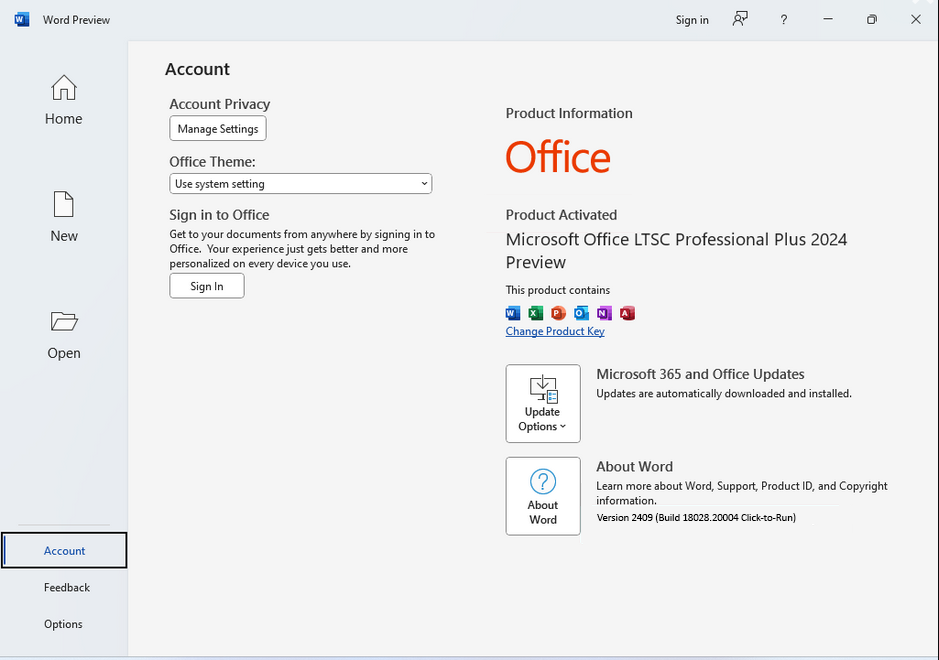The width and height of the screenshot is (939, 660).
Task: Select the New document sidebar item
Action: (63, 217)
